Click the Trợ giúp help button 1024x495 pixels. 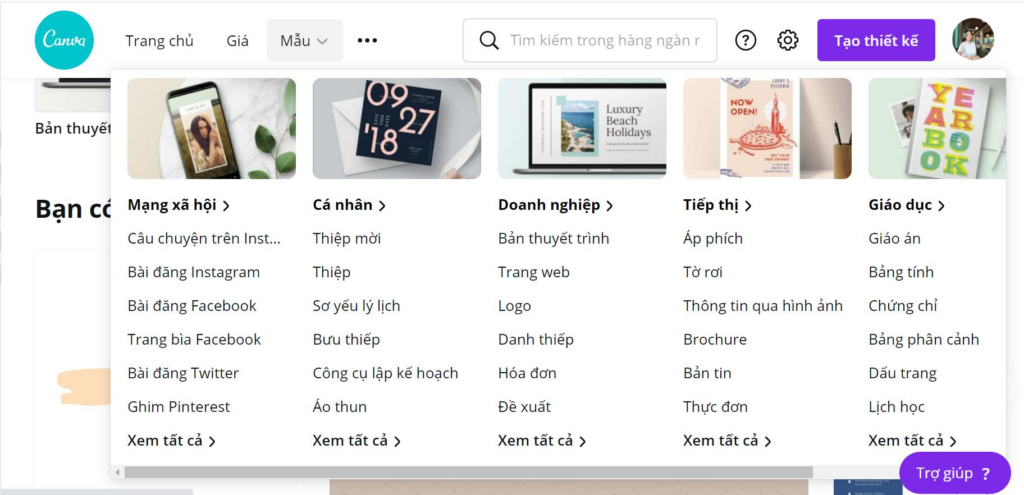954,473
